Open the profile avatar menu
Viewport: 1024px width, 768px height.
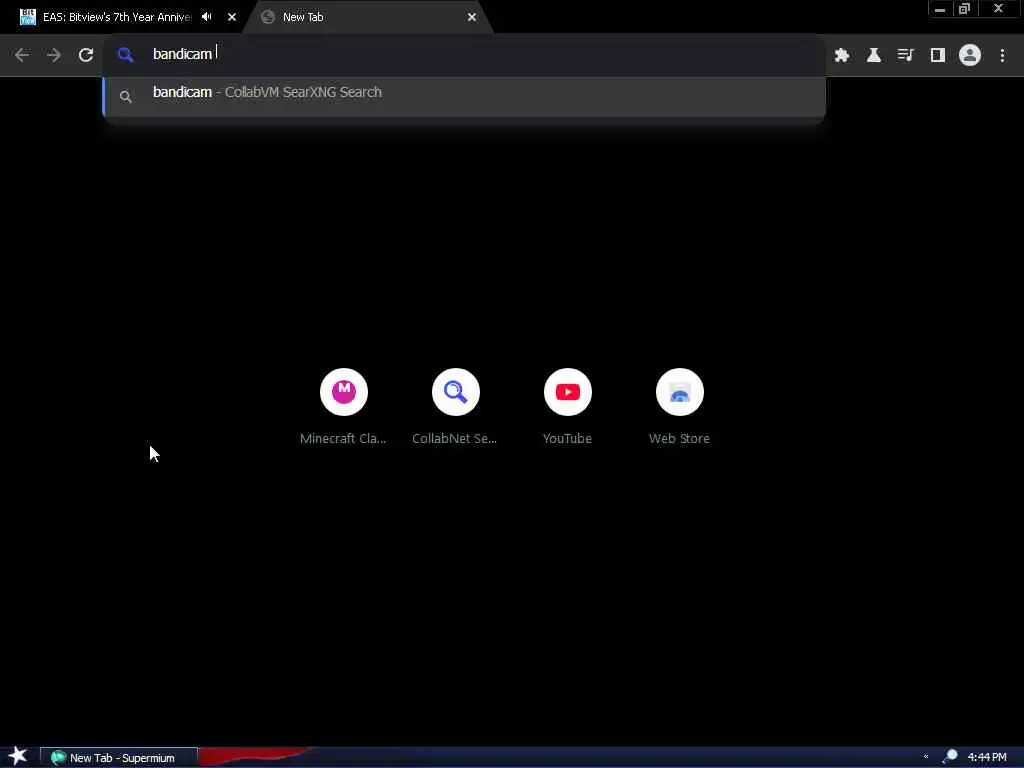[x=970, y=56]
